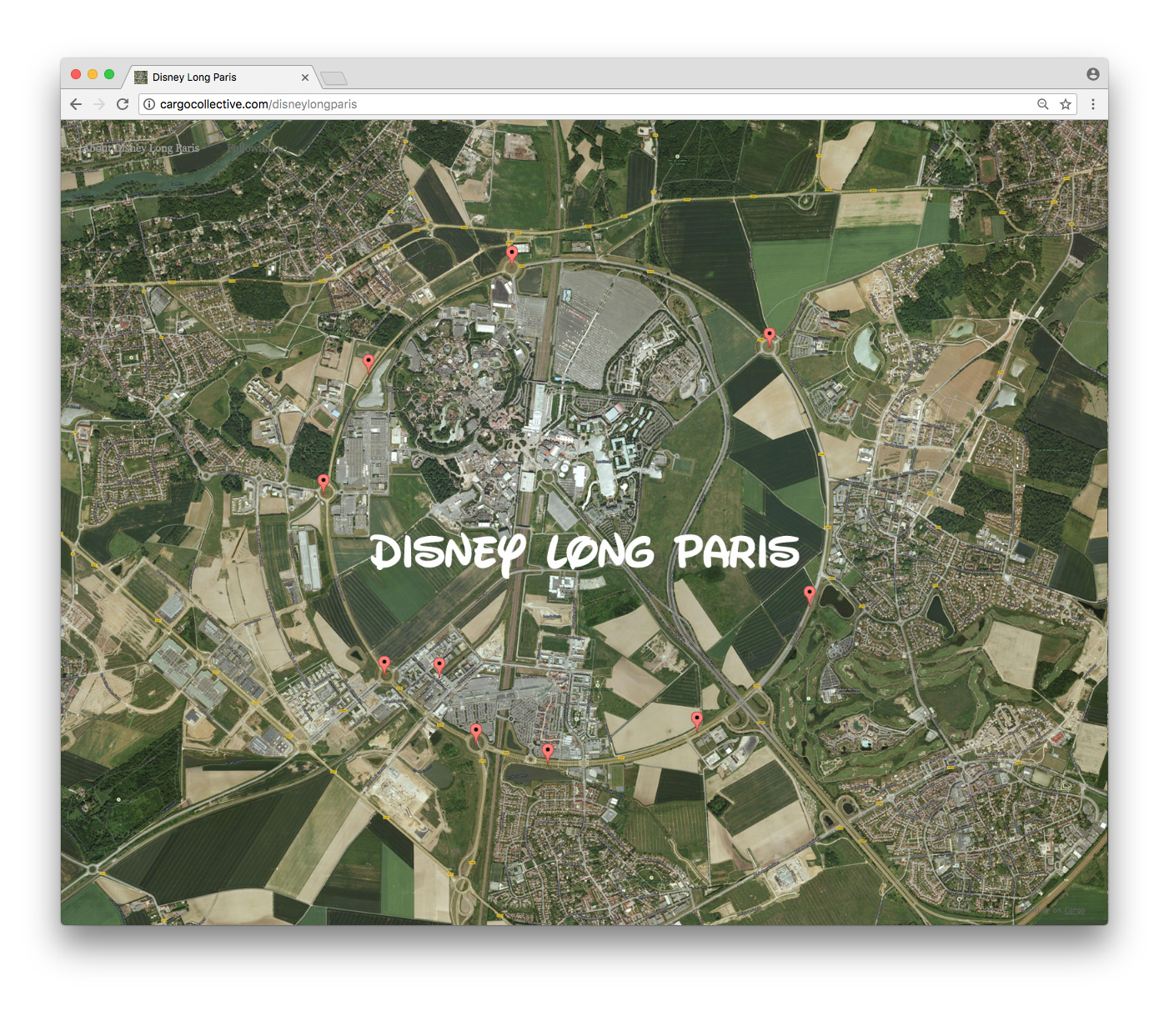The width and height of the screenshot is (1169, 1036).
Task: Select the easternmost map pin near the lake
Action: (x=809, y=594)
